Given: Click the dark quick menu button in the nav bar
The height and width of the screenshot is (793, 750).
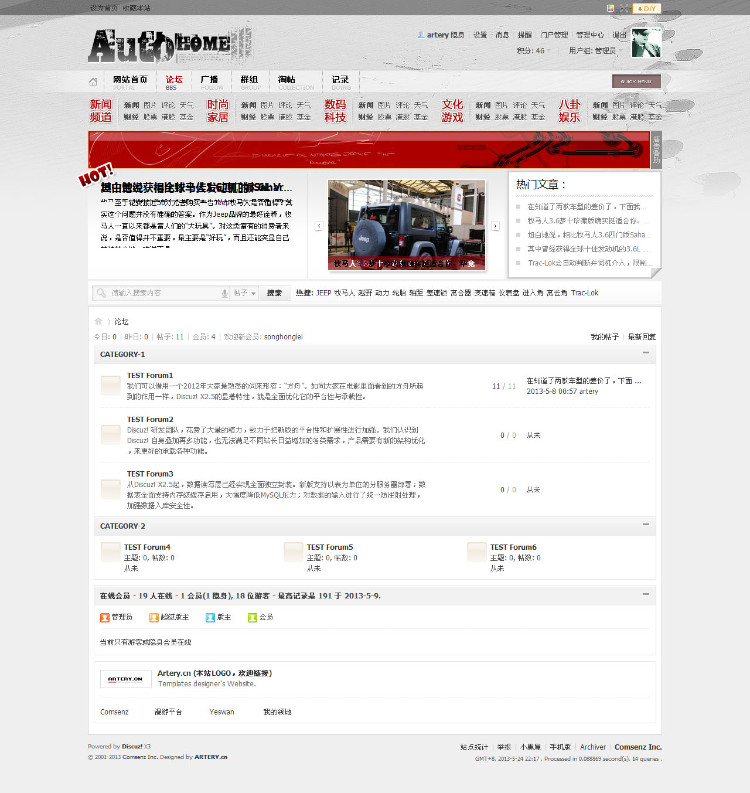Looking at the screenshot, I should coord(636,81).
